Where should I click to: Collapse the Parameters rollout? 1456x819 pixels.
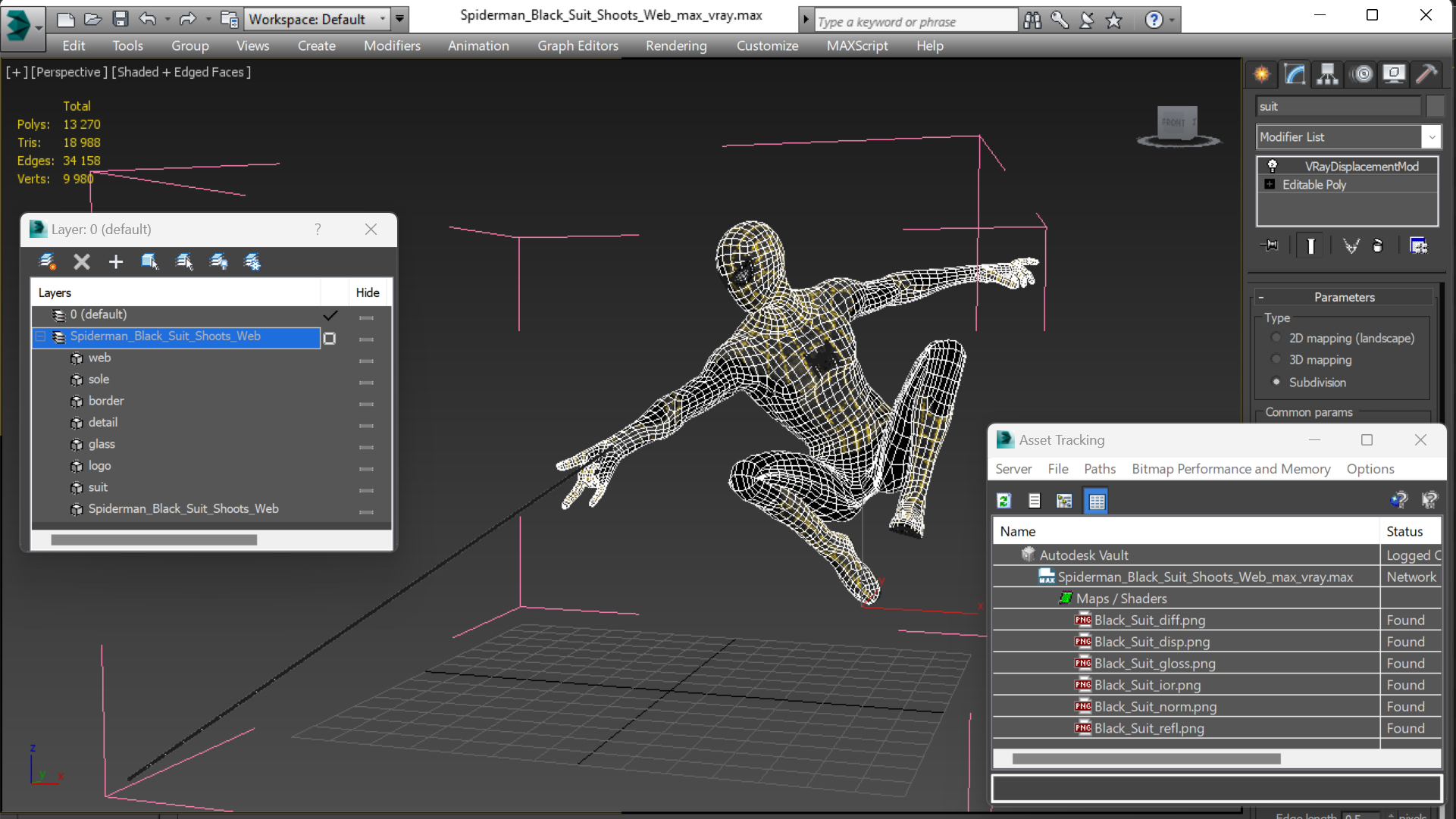pyautogui.click(x=1261, y=297)
